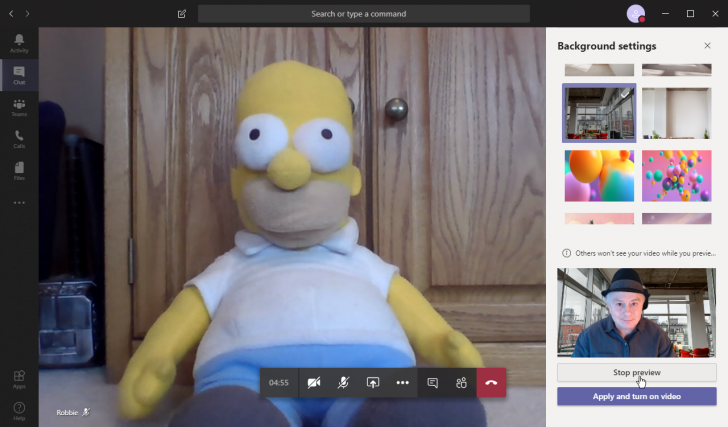Image resolution: width=728 pixels, height=427 pixels.
Task: Choose the pink floating balloons background
Action: point(676,175)
